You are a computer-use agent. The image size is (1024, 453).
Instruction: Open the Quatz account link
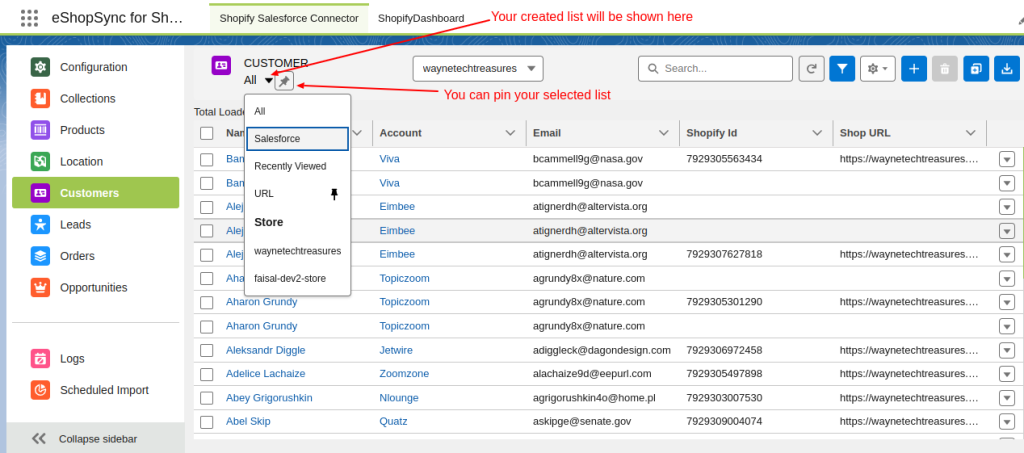[393, 422]
